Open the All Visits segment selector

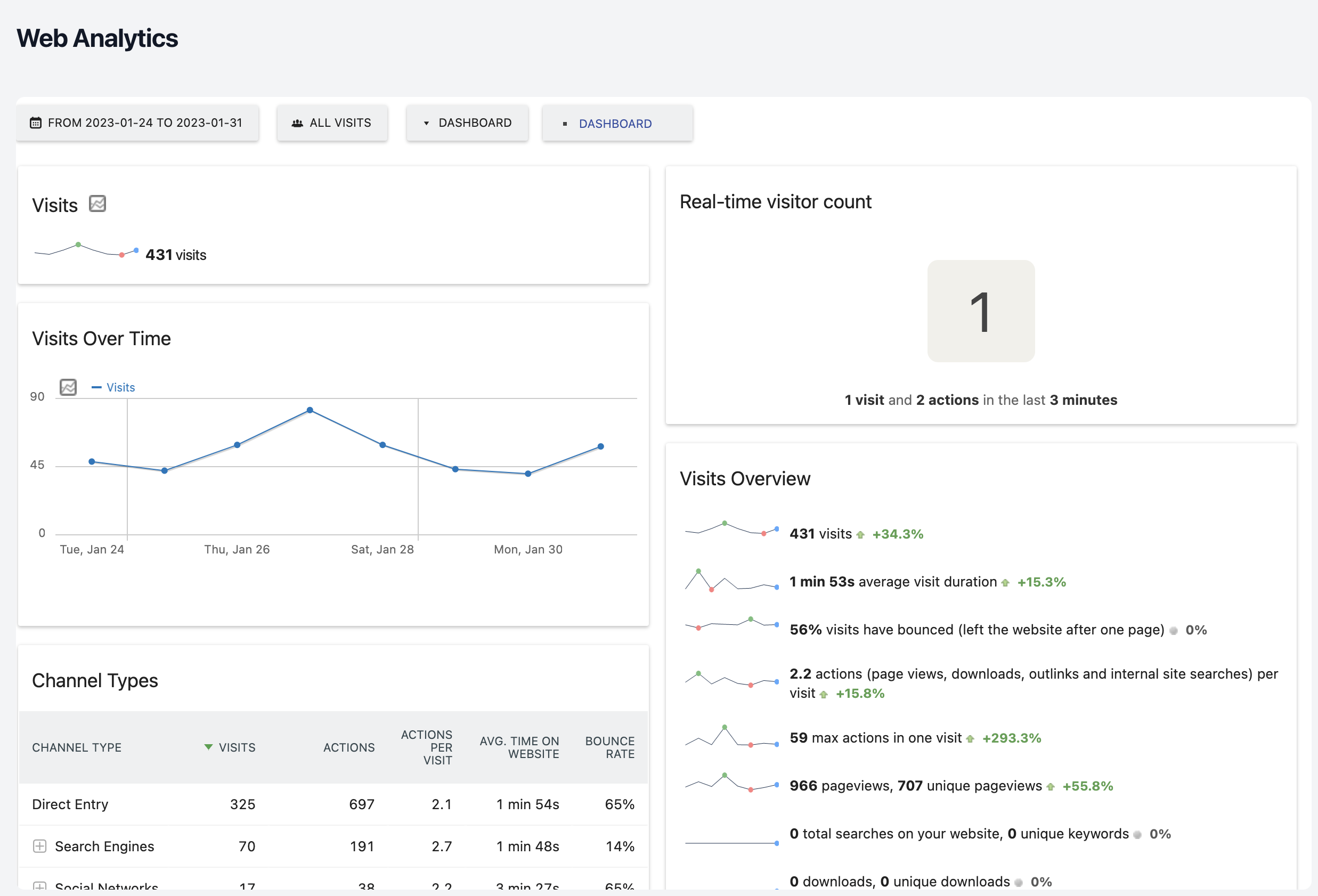pos(332,123)
